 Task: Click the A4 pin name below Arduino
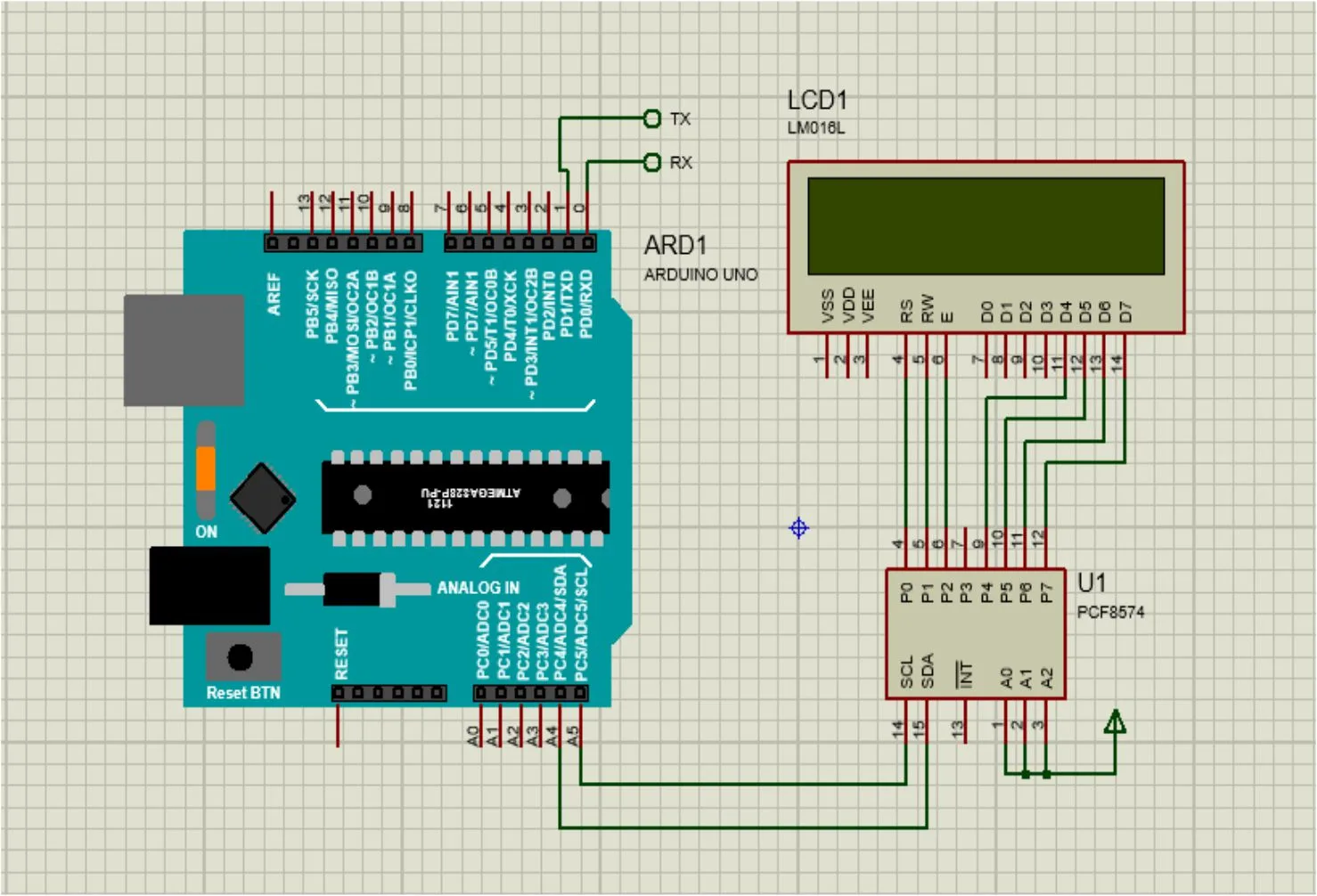pyautogui.click(x=552, y=736)
